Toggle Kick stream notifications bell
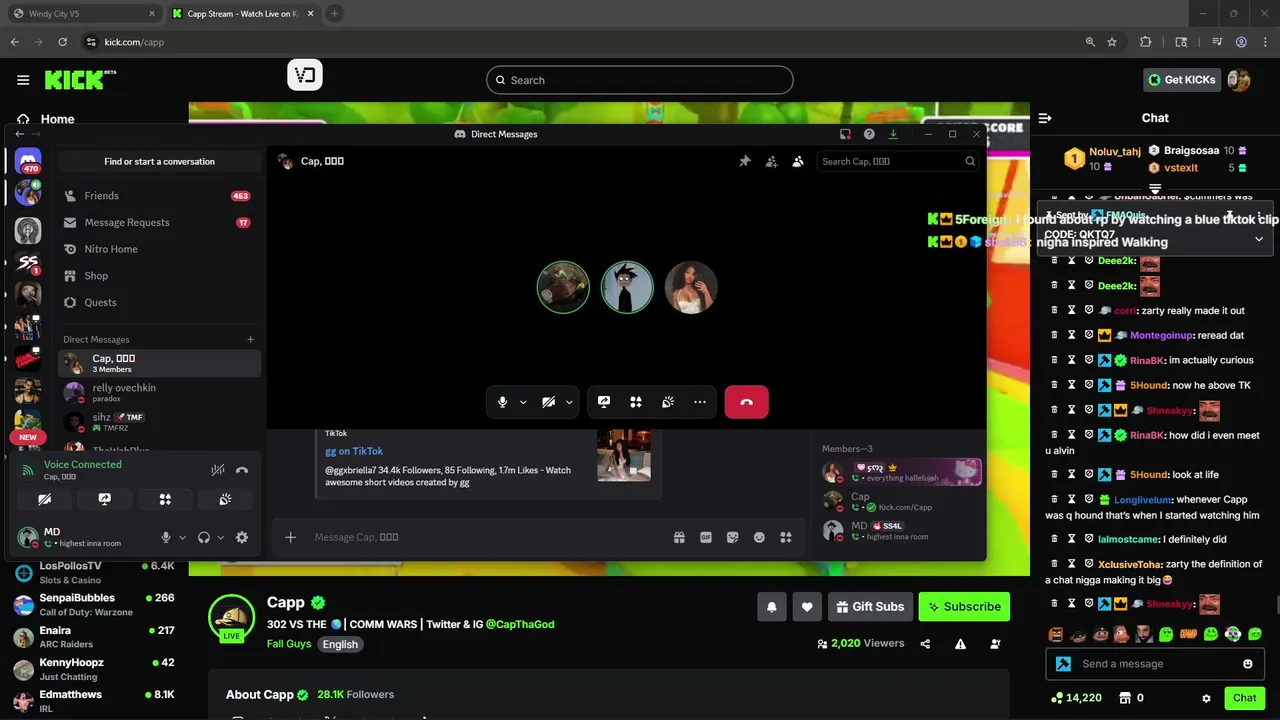This screenshot has width=1280, height=720. (771, 606)
